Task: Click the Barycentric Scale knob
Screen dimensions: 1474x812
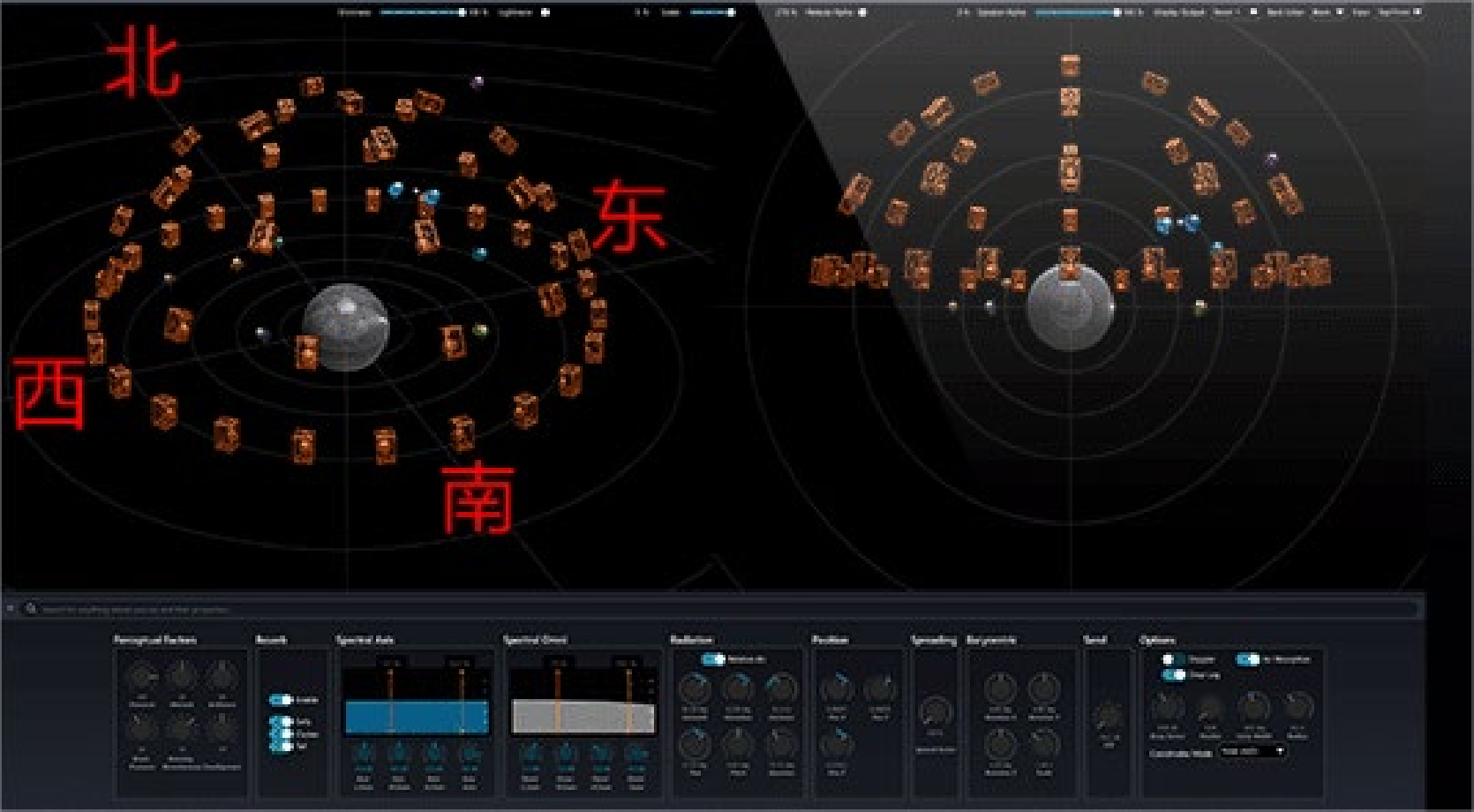Action: [x=1044, y=746]
